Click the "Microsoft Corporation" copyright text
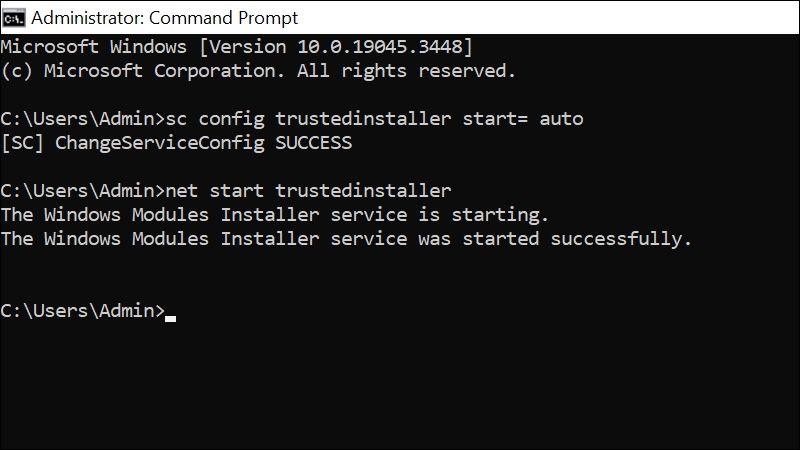Viewport: 800px width, 450px height. click(x=164, y=71)
